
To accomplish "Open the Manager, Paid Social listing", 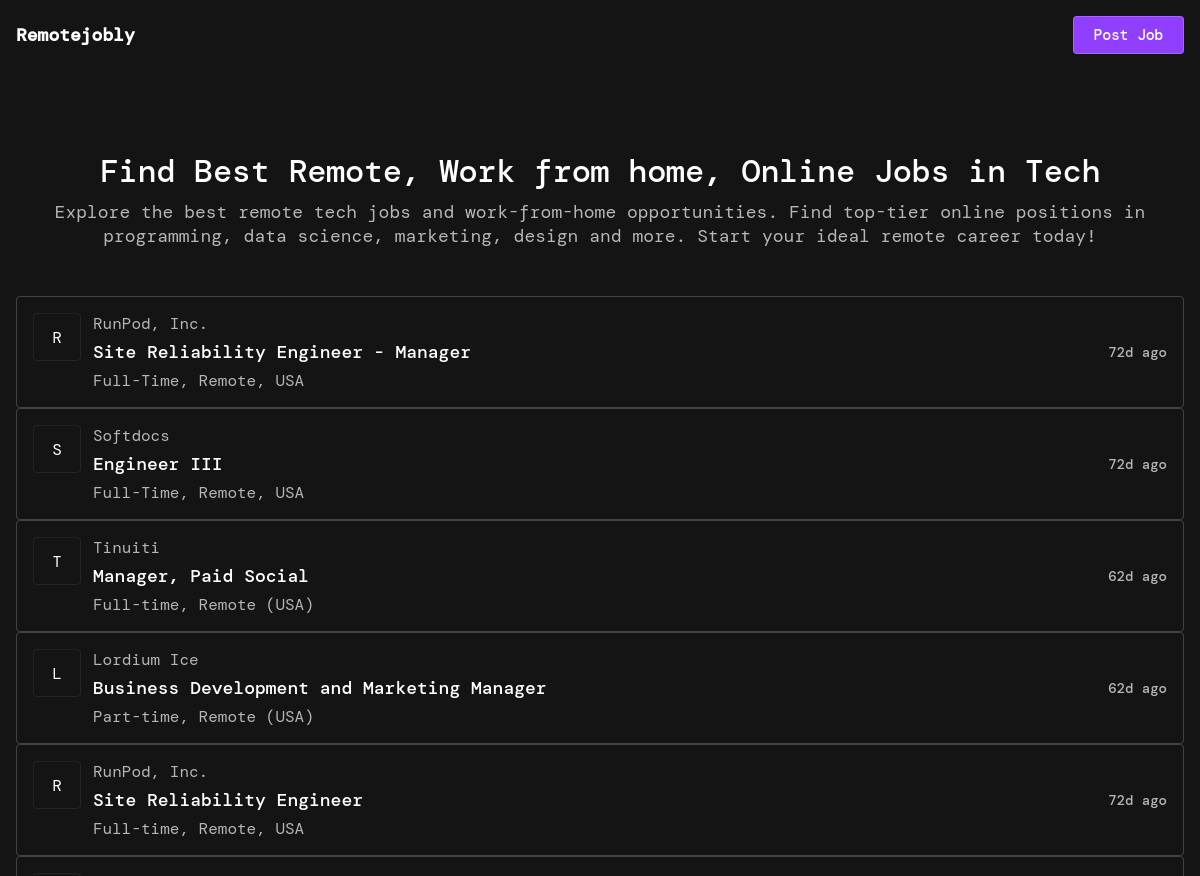I will click(x=600, y=576).
